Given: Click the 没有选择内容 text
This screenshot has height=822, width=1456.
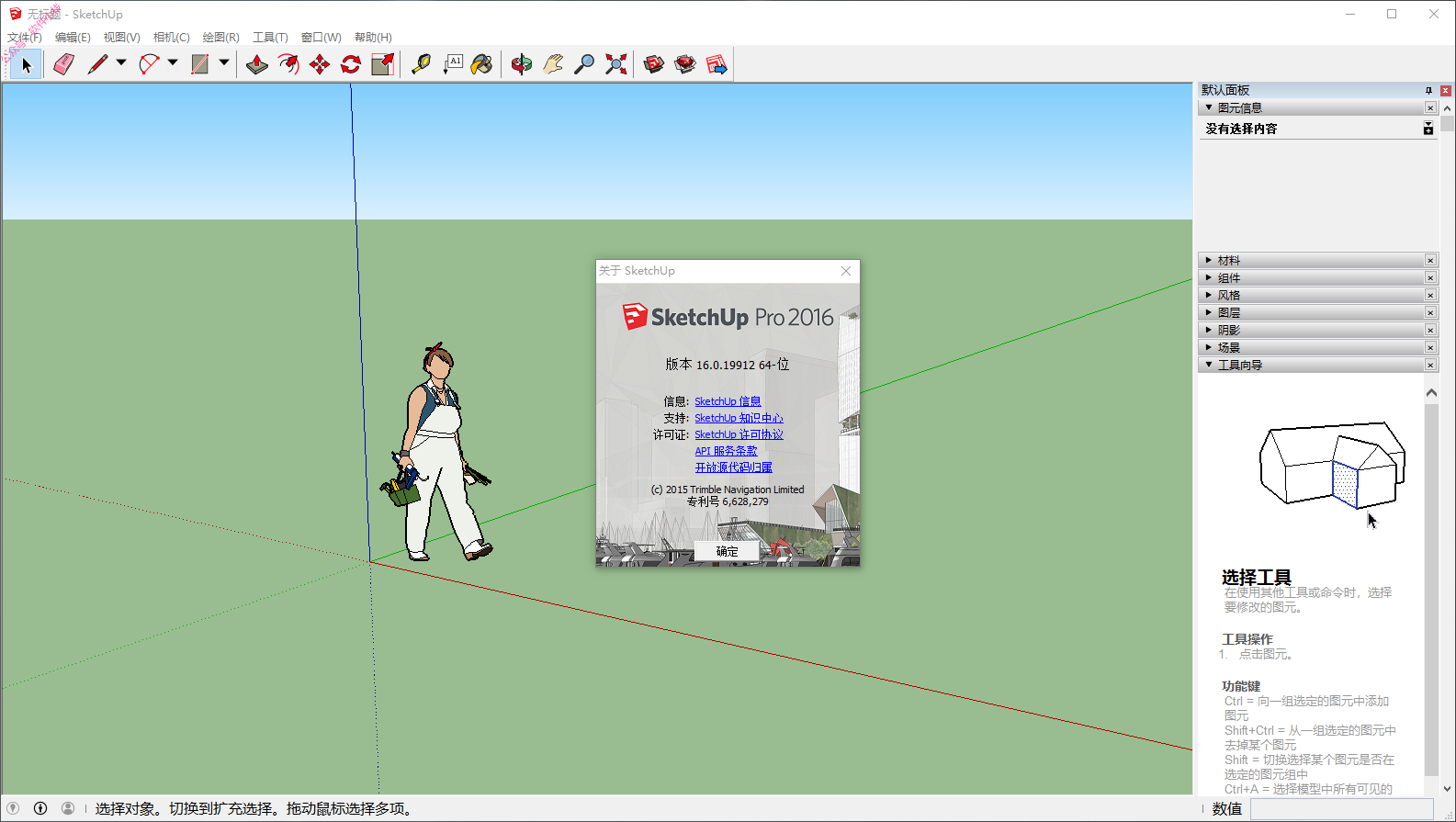Looking at the screenshot, I should 1241,129.
